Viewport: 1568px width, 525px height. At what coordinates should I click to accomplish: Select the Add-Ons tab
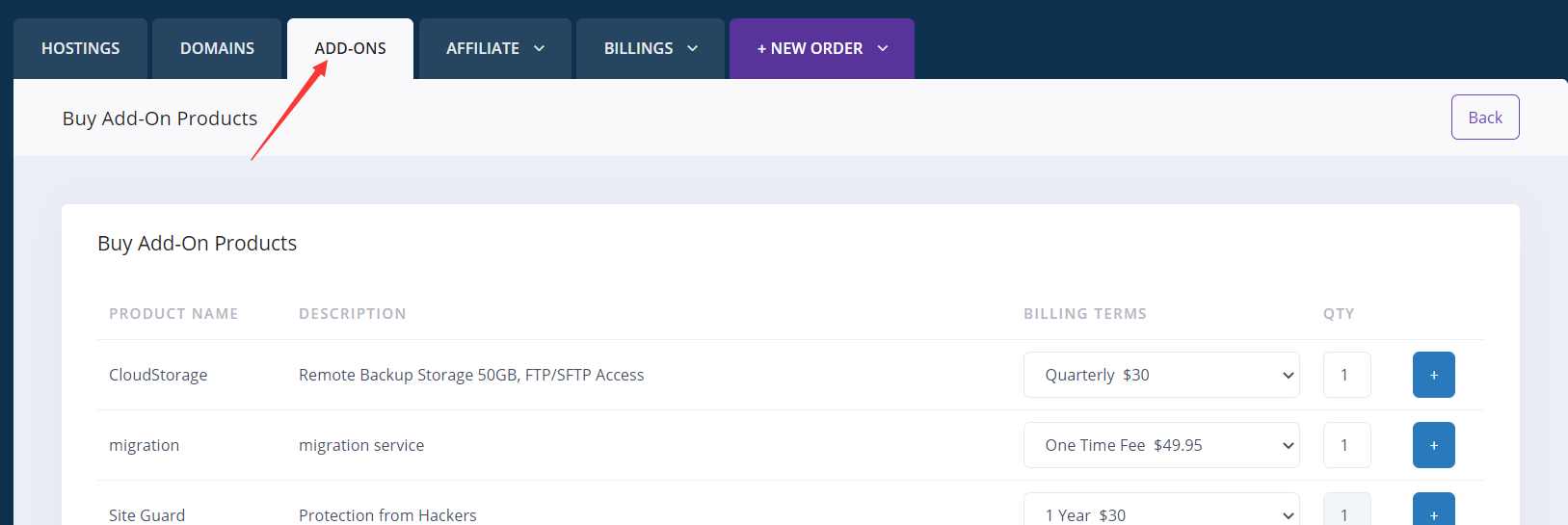(350, 48)
